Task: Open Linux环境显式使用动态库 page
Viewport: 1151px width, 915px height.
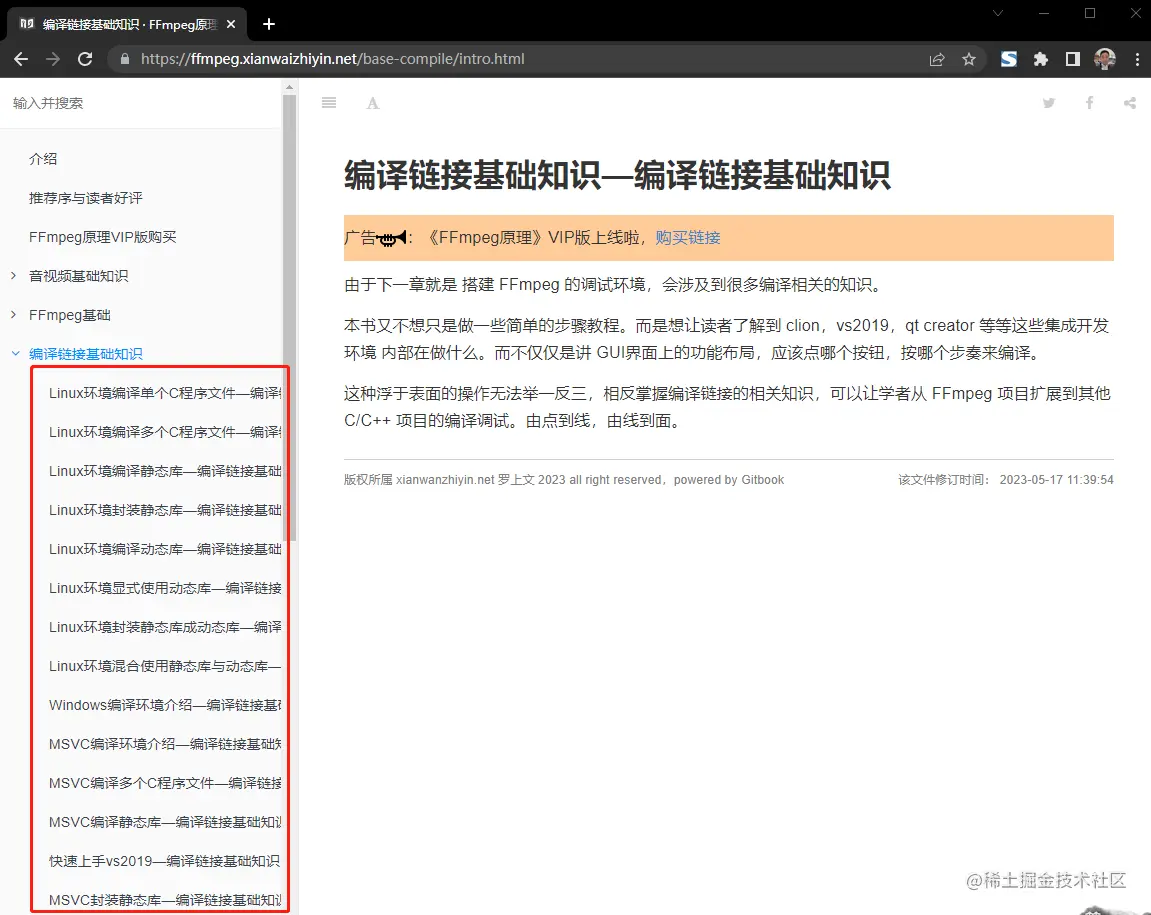Action: (x=164, y=587)
